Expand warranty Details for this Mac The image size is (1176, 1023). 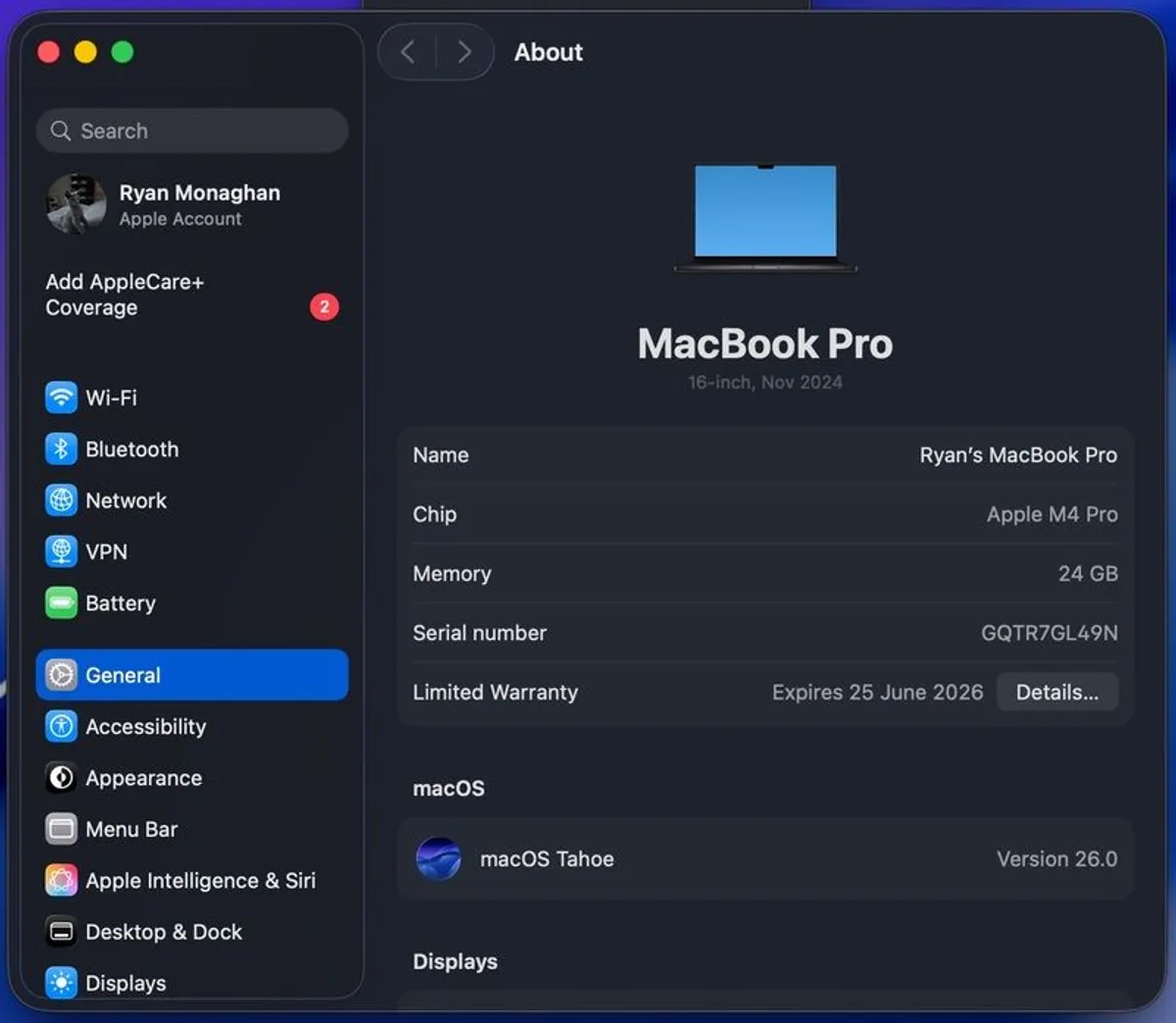click(1057, 692)
